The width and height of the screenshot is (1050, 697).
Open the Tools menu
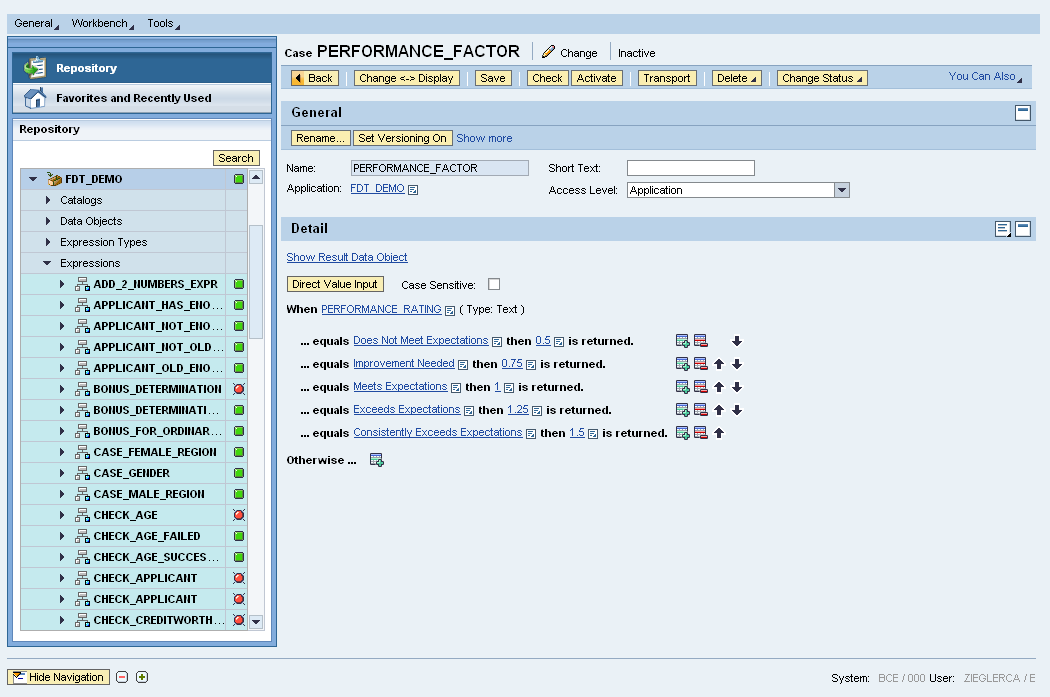pos(163,23)
